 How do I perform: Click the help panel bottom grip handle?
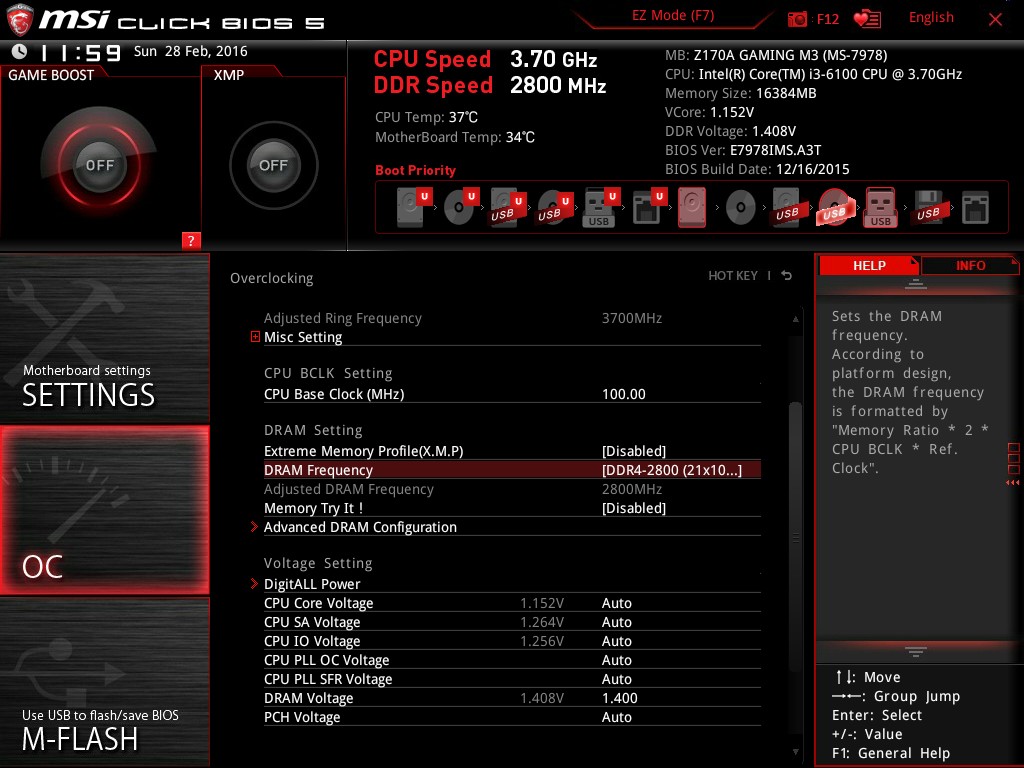tap(916, 651)
